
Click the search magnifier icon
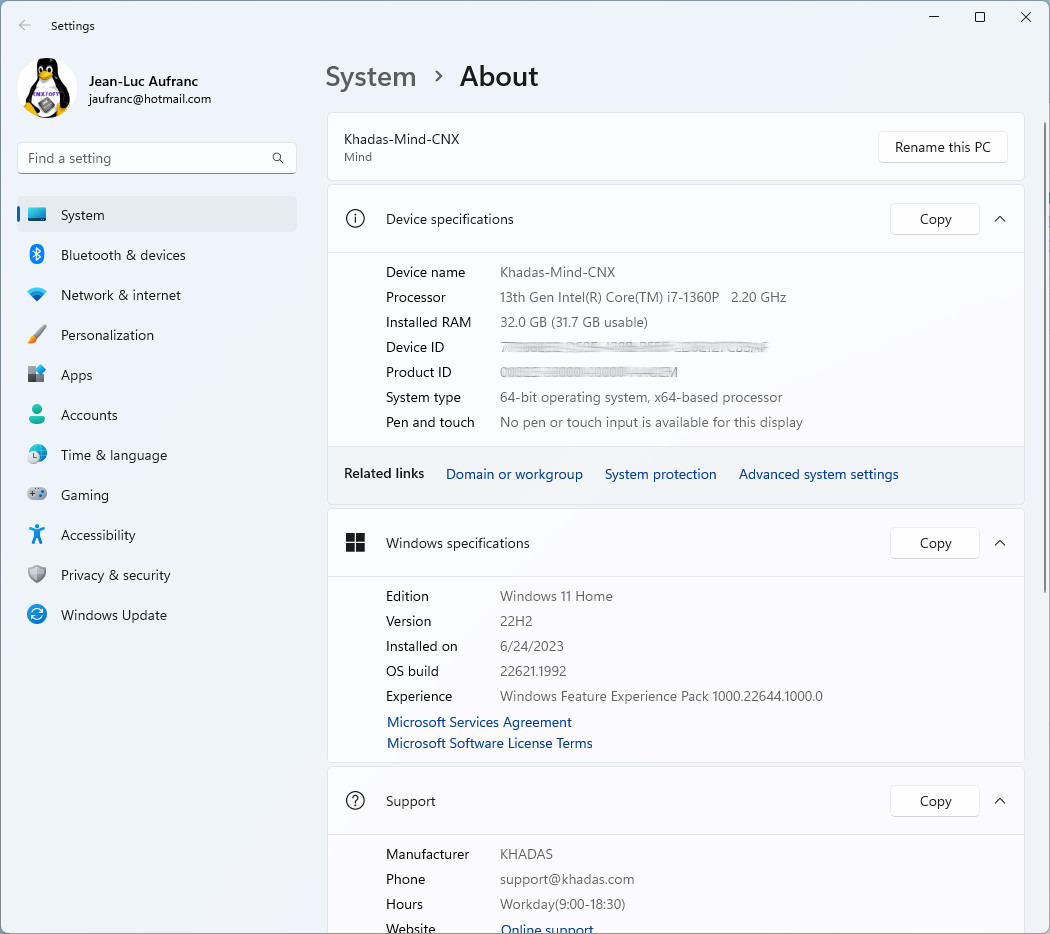[278, 158]
